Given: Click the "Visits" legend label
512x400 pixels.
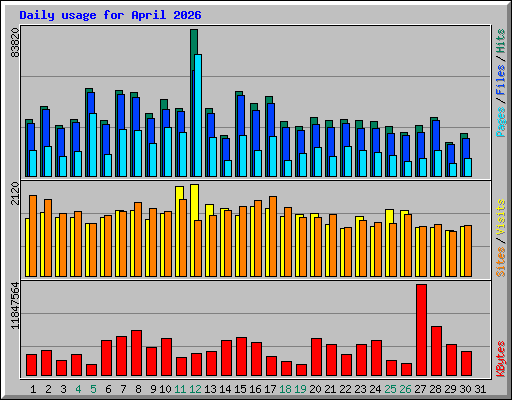Looking at the screenshot, I should (500, 217).
